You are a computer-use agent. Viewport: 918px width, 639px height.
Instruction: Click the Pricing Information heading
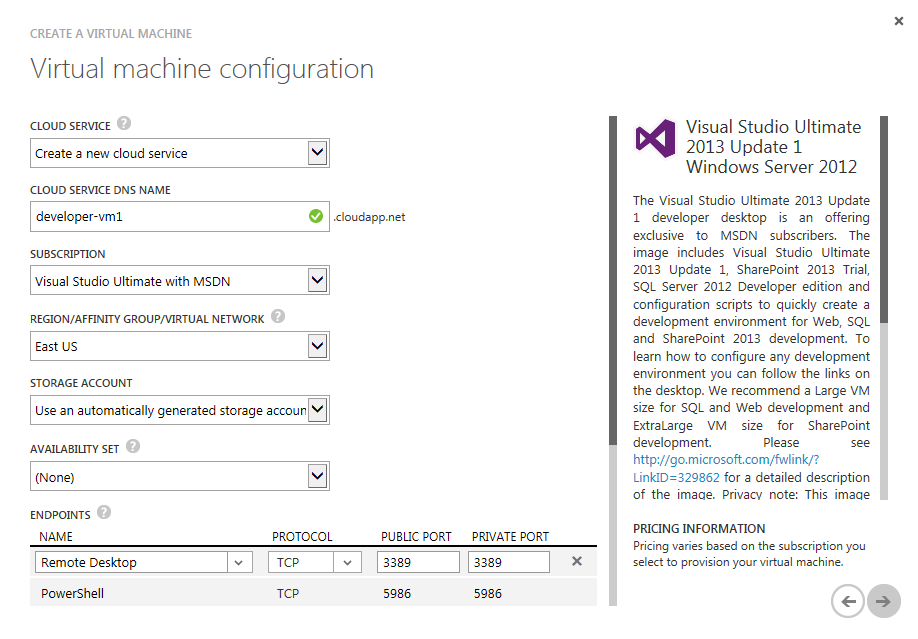(x=699, y=528)
